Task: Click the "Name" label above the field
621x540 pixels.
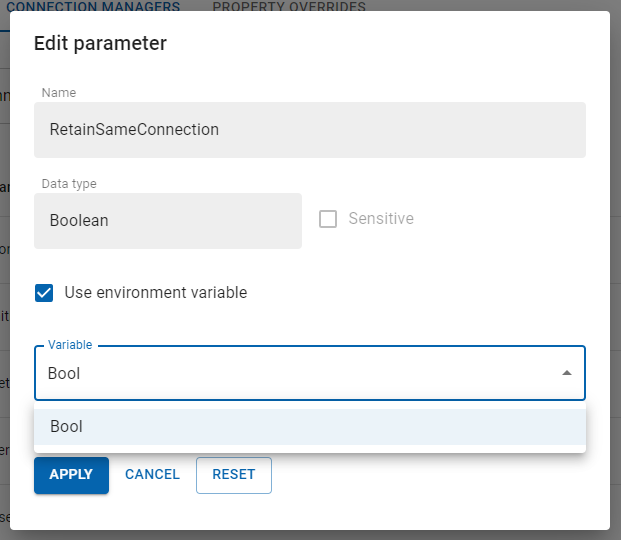Action: tap(59, 93)
